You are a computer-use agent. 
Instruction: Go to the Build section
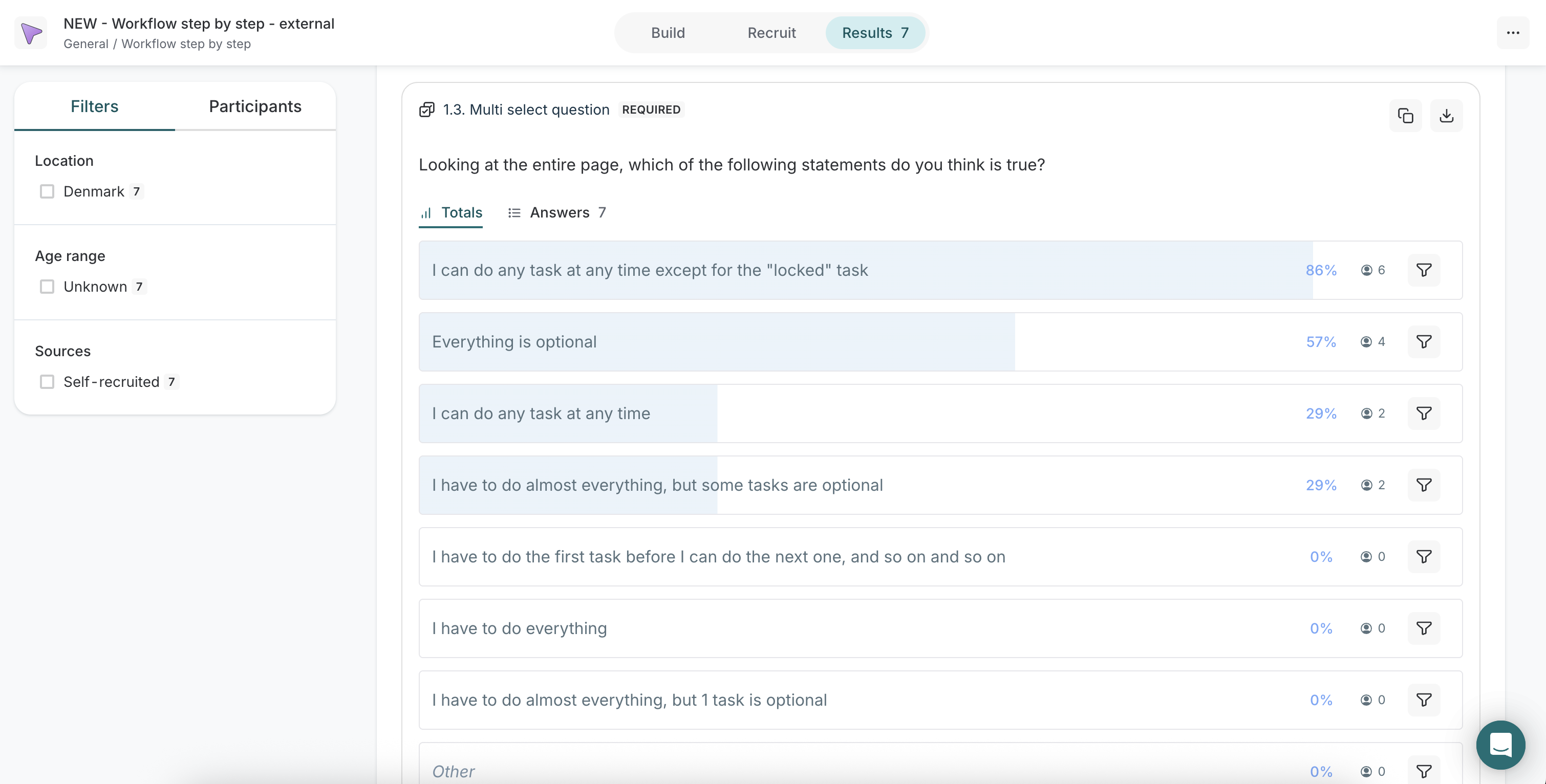pos(668,33)
